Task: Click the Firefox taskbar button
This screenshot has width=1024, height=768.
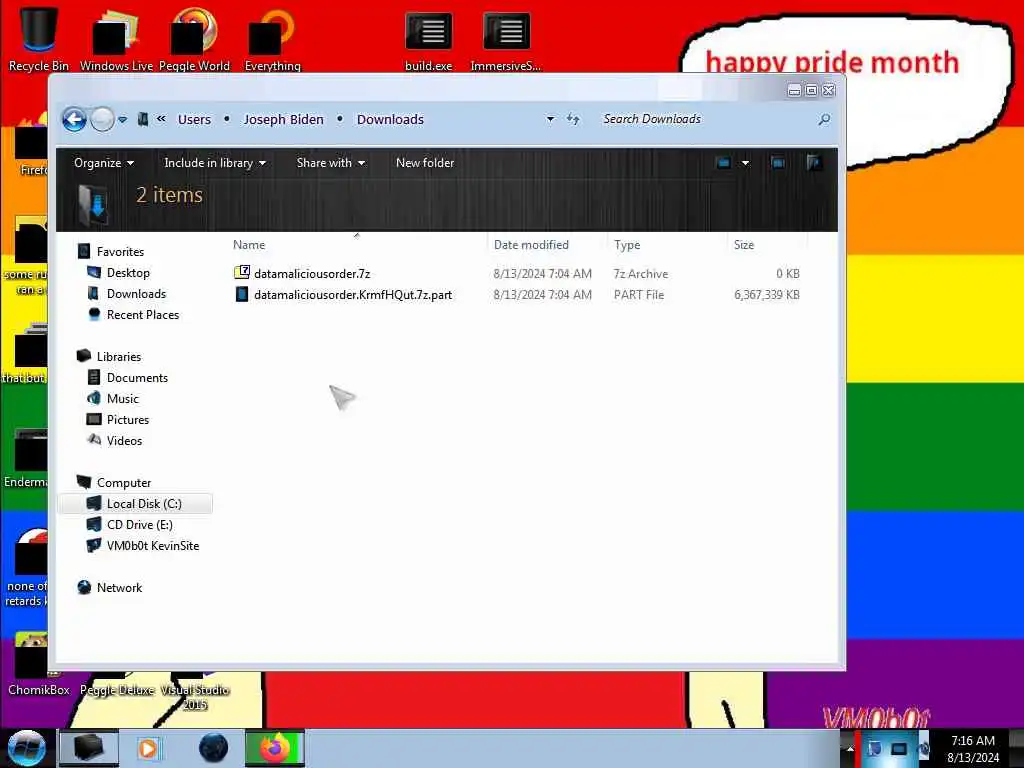Action: click(275, 748)
